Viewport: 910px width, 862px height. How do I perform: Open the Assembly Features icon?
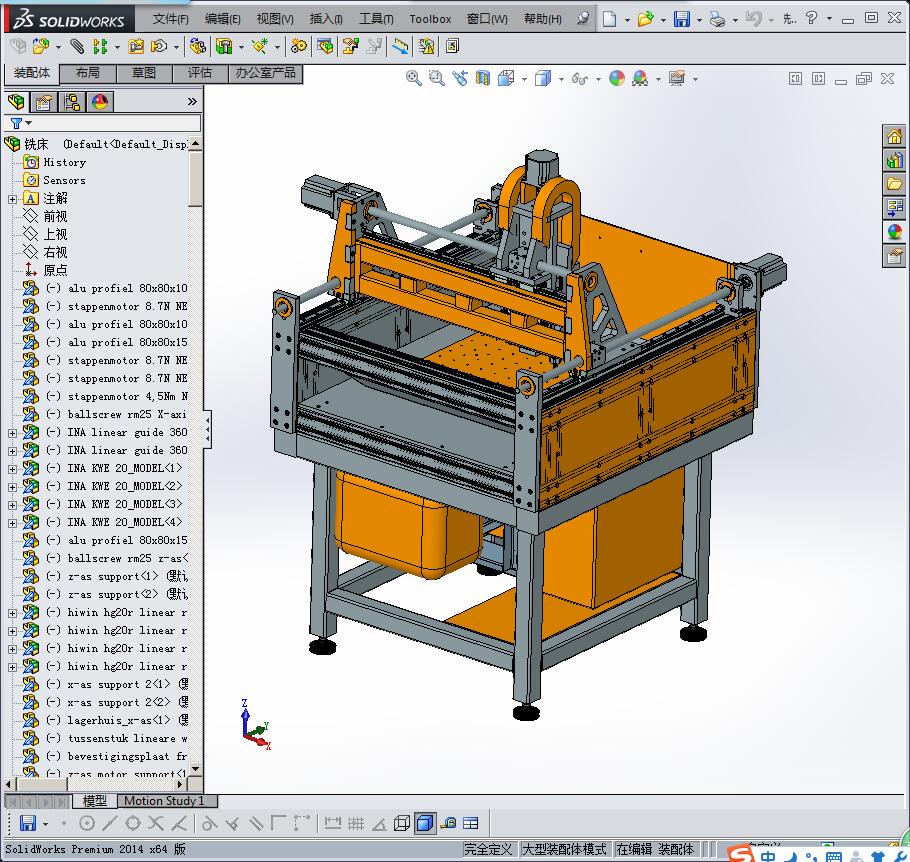[224, 46]
